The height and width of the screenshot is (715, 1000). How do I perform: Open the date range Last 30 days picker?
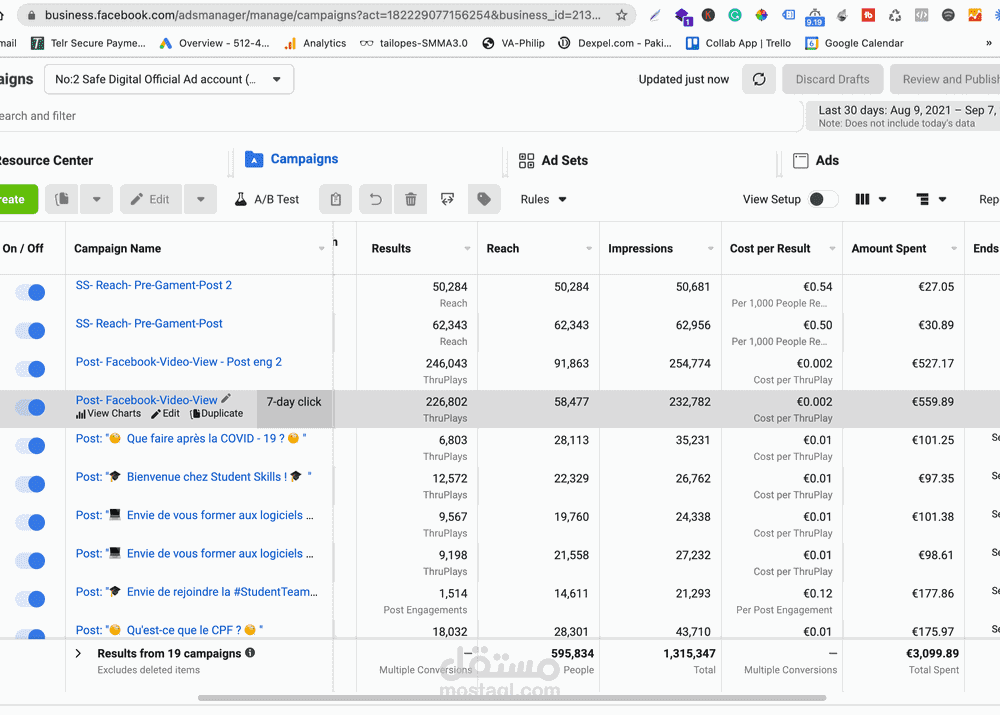click(x=902, y=116)
